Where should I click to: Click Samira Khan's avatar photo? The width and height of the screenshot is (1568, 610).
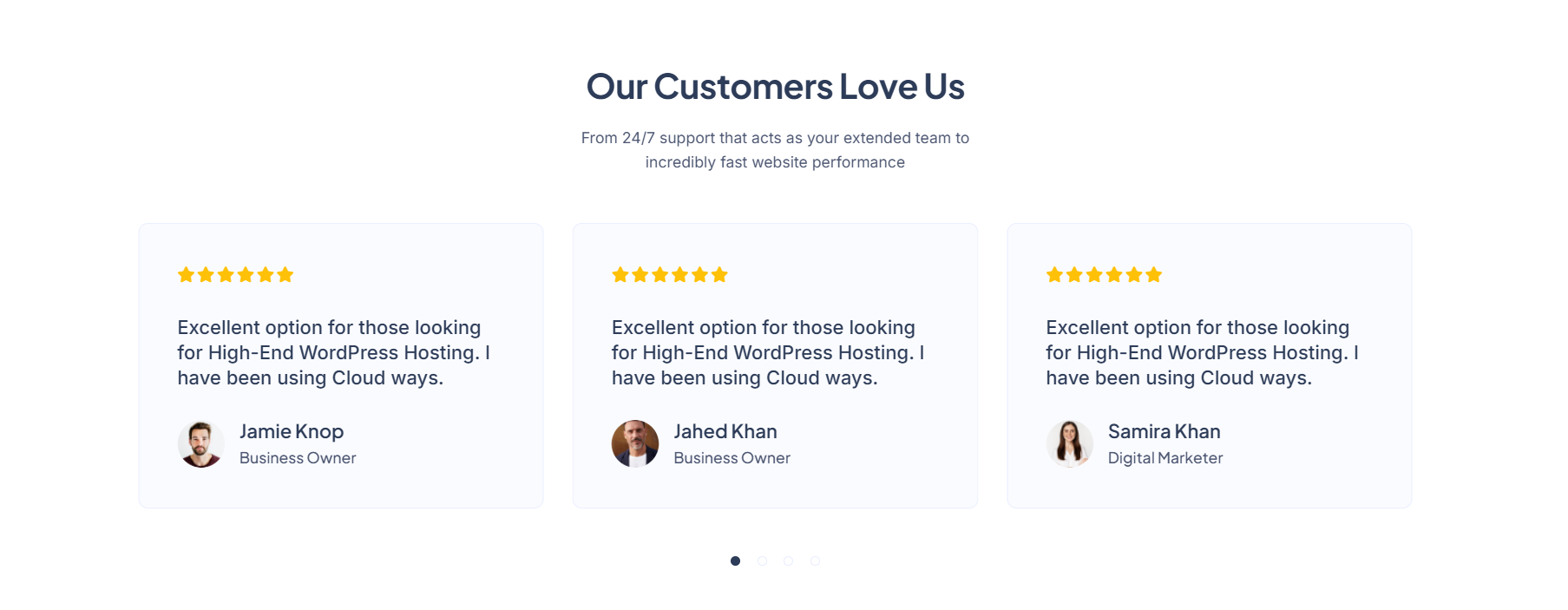point(1069,444)
